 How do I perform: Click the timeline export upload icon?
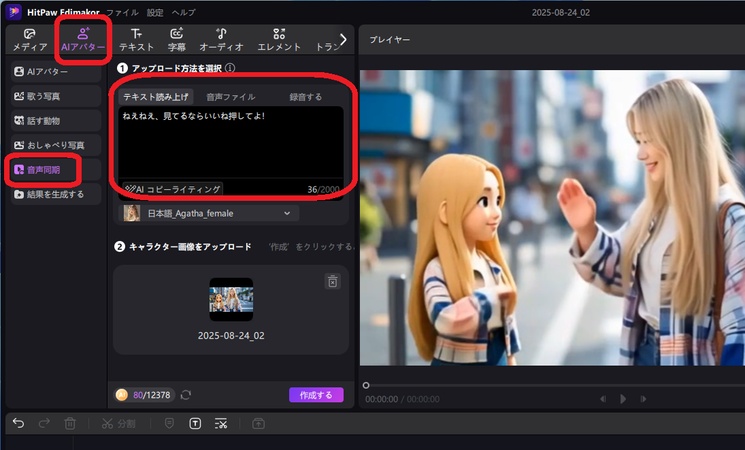(x=258, y=423)
